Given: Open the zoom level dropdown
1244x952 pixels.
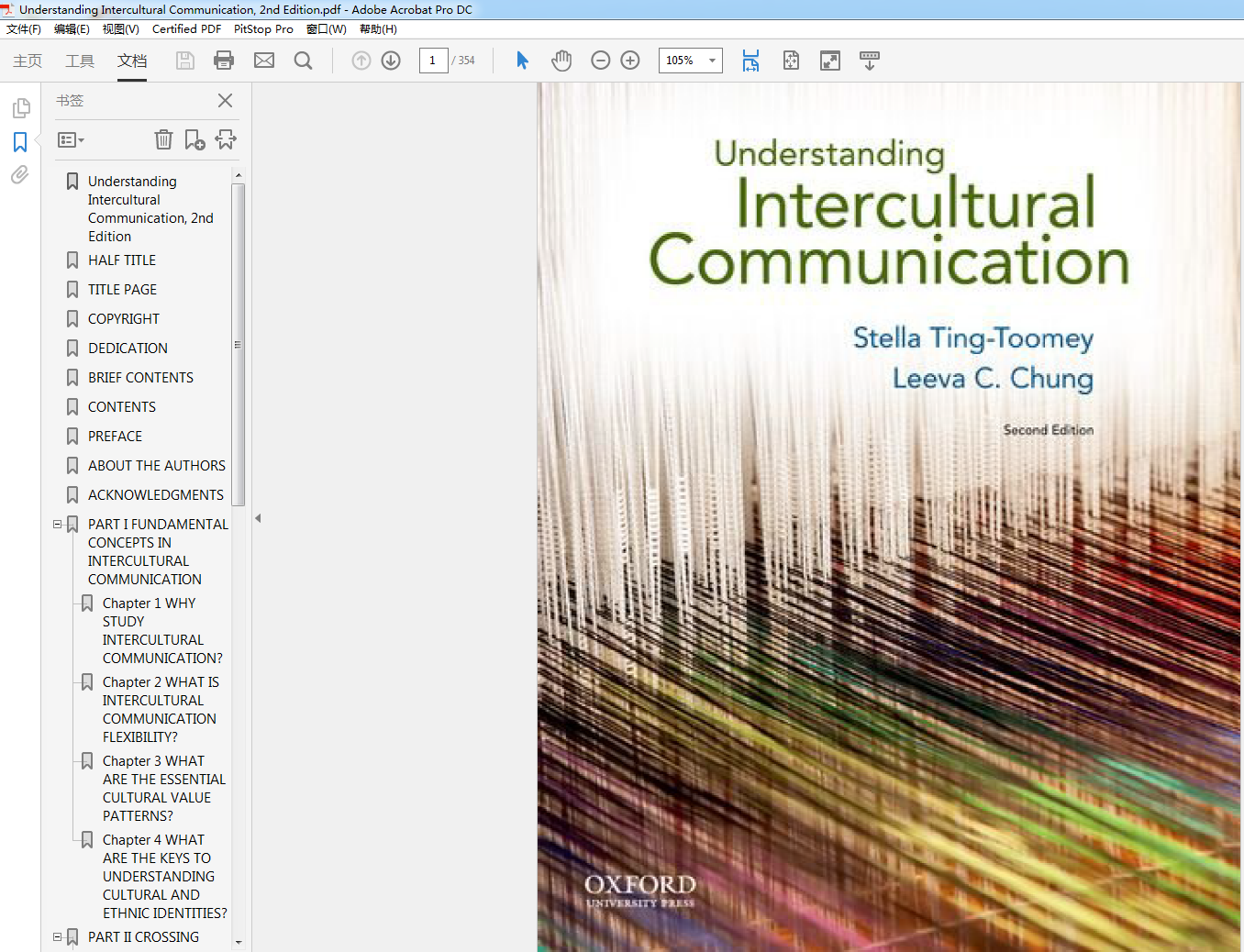Looking at the screenshot, I should pyautogui.click(x=712, y=61).
